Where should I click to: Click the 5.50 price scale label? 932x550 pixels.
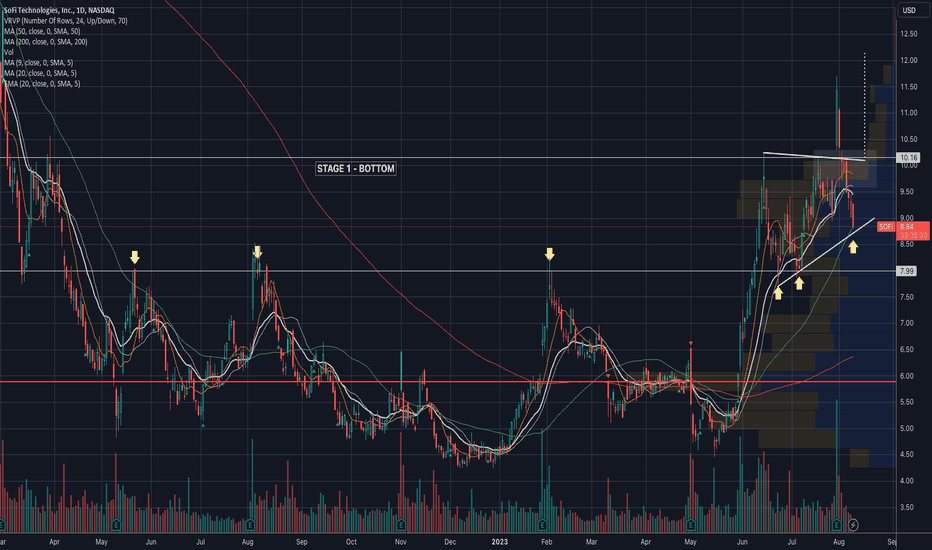point(907,402)
